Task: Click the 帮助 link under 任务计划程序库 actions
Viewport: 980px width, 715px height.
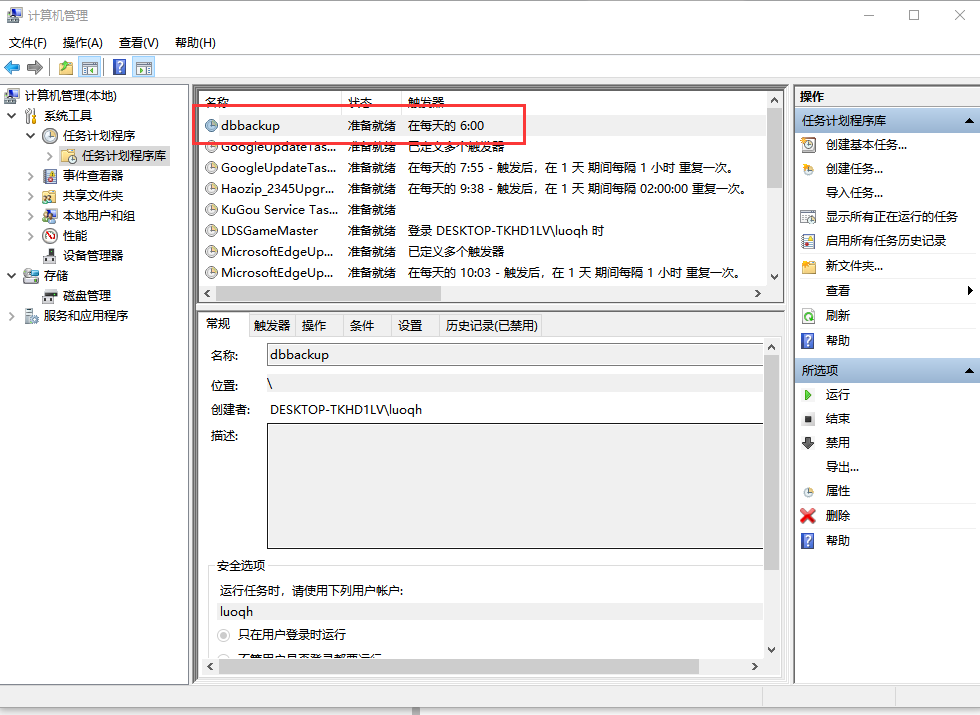Action: (838, 341)
